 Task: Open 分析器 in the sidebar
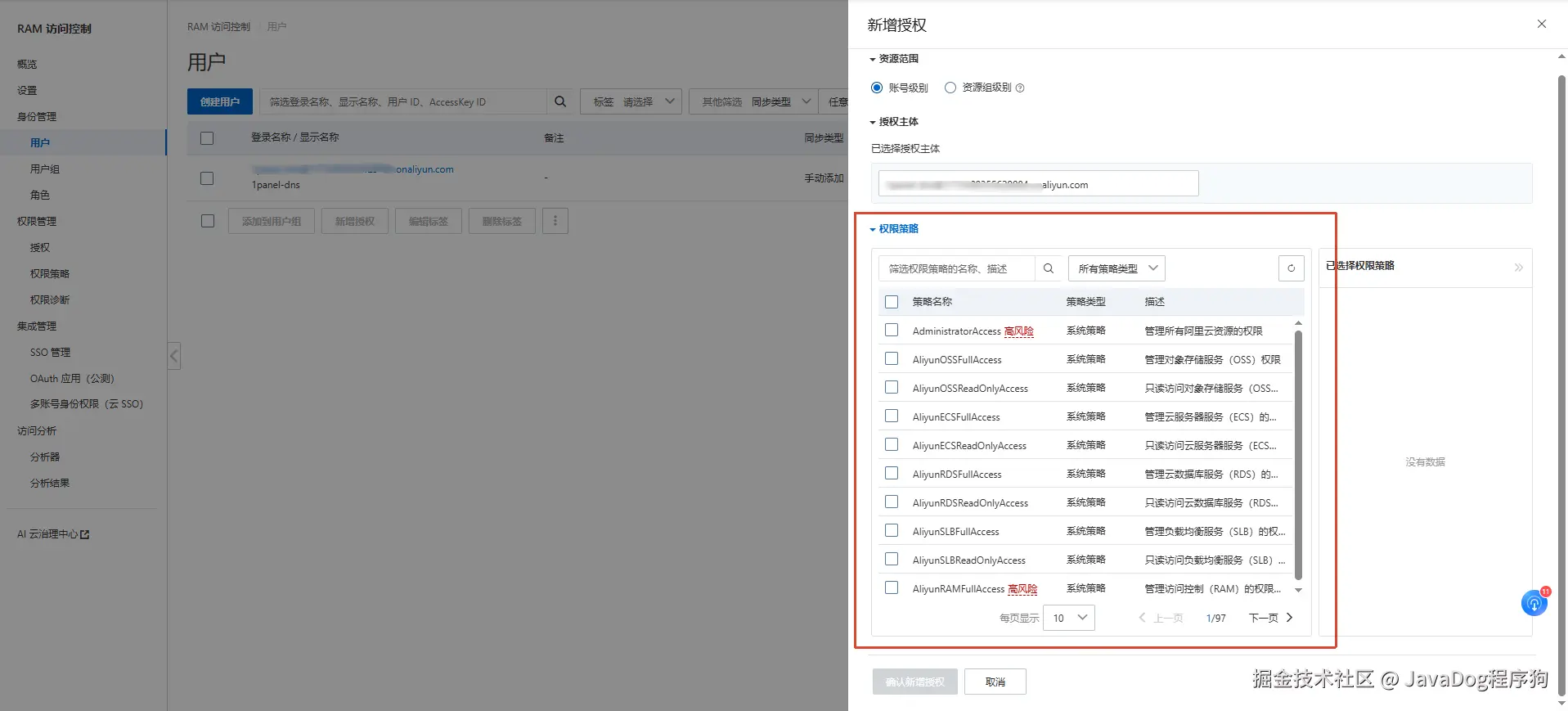(45, 457)
